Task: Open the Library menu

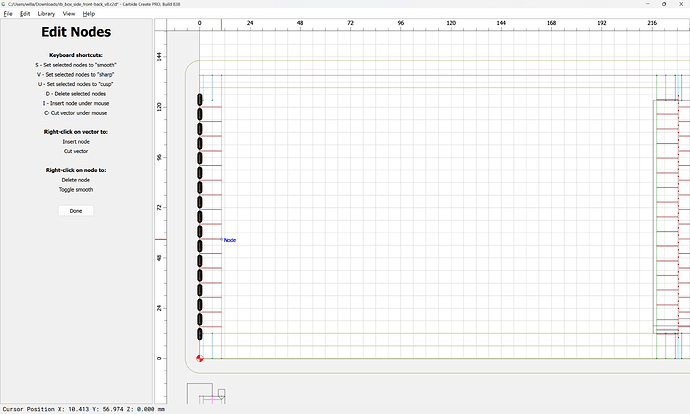Action: click(46, 14)
